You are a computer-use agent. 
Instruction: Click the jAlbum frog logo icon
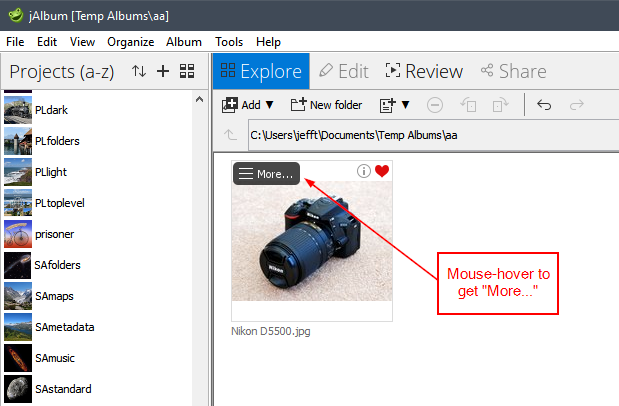15,15
